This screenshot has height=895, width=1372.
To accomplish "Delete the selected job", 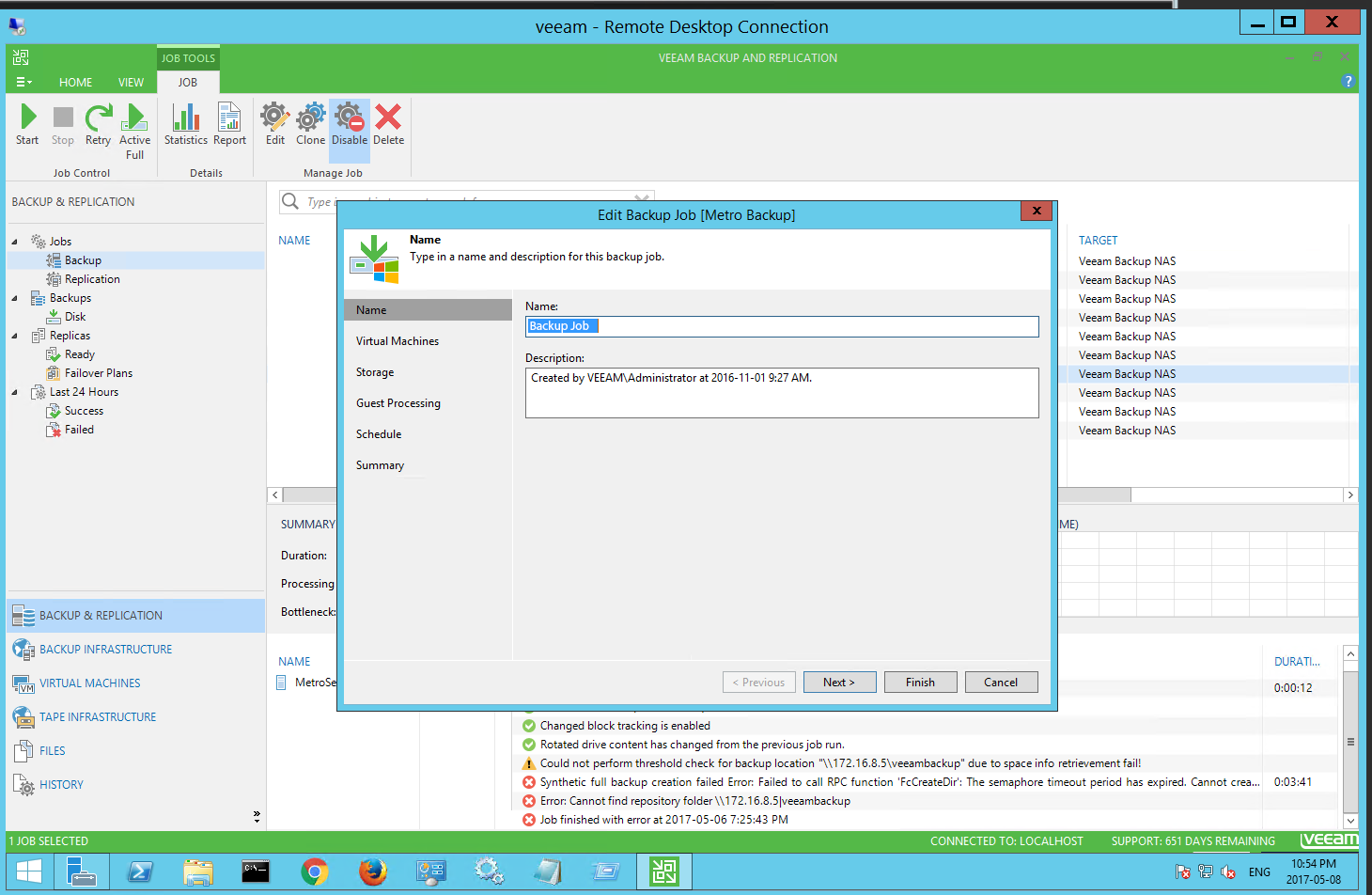I will click(x=388, y=124).
